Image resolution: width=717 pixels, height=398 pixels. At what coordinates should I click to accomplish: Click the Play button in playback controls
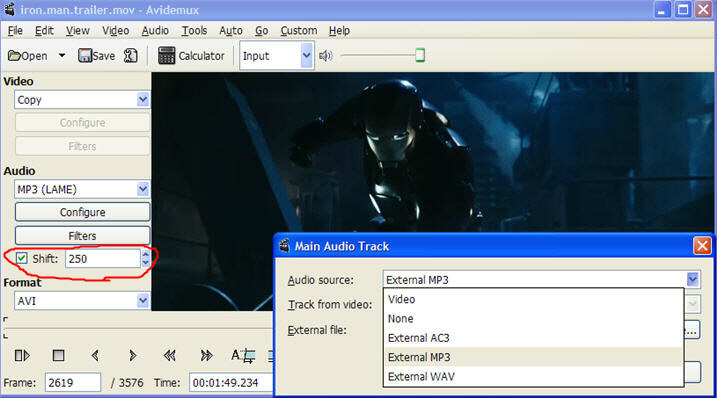(x=22, y=355)
